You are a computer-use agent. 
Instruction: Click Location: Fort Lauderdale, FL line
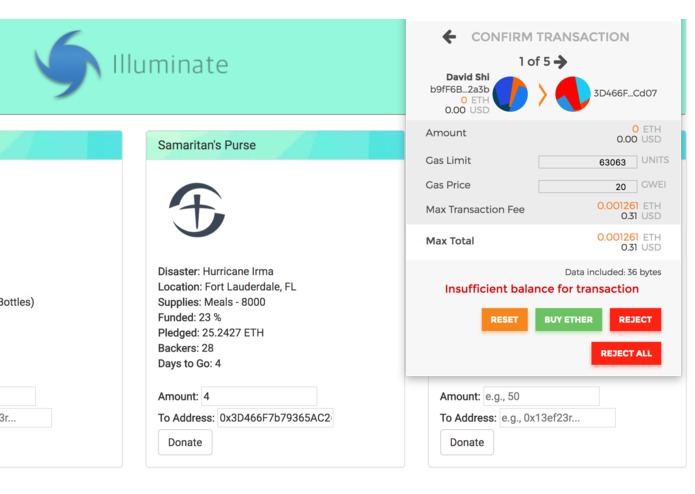click(x=227, y=287)
